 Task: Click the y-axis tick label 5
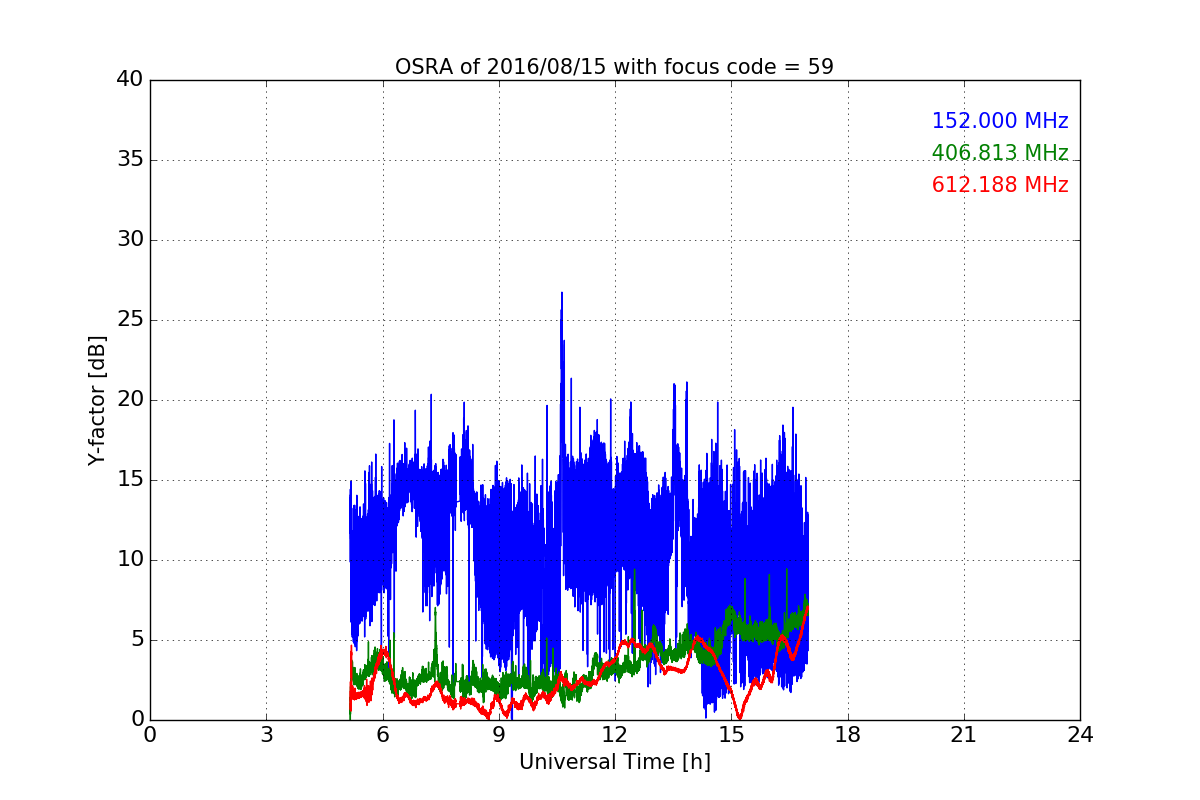136,640
